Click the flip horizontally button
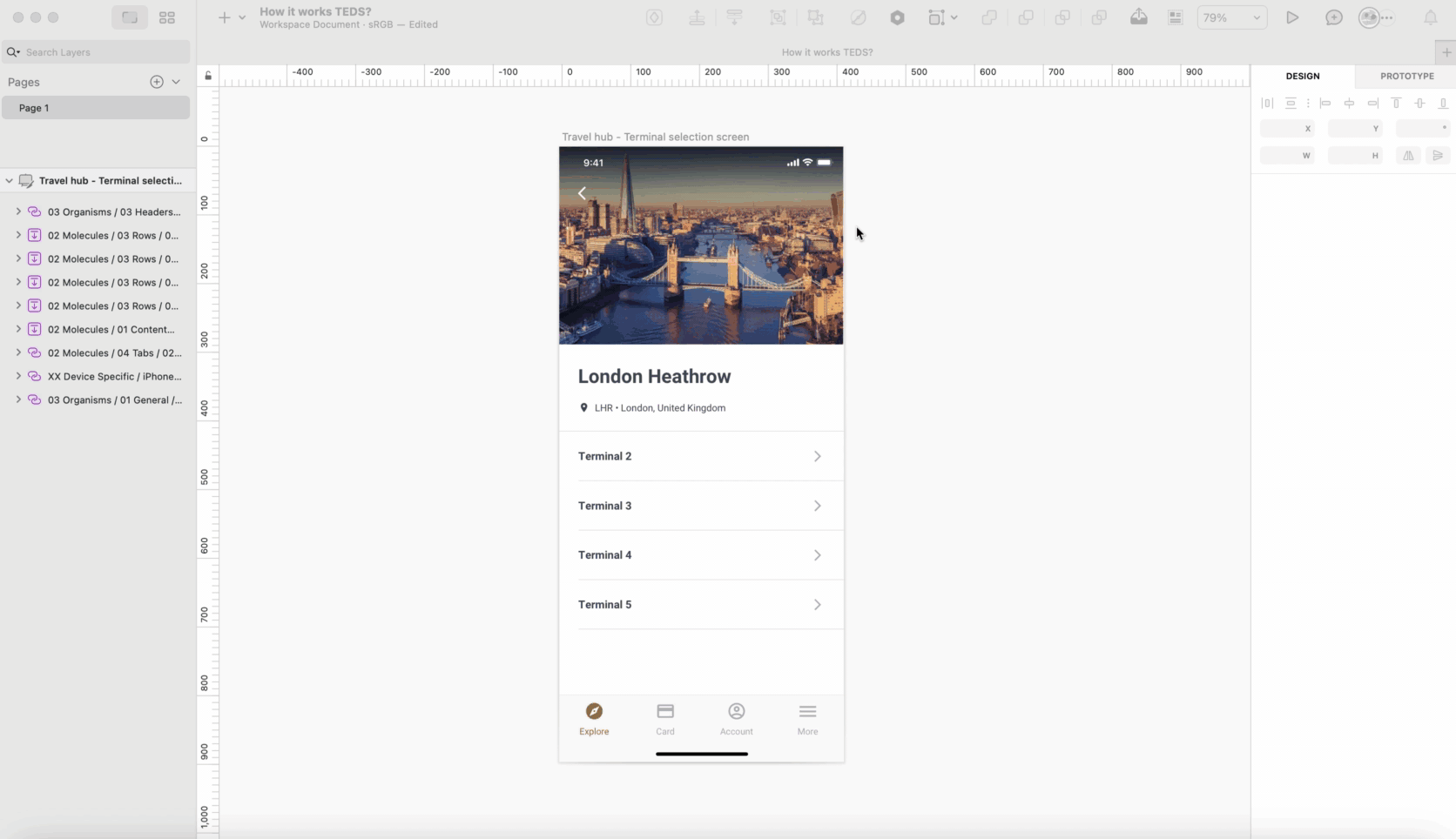The image size is (1456, 839). (1408, 155)
